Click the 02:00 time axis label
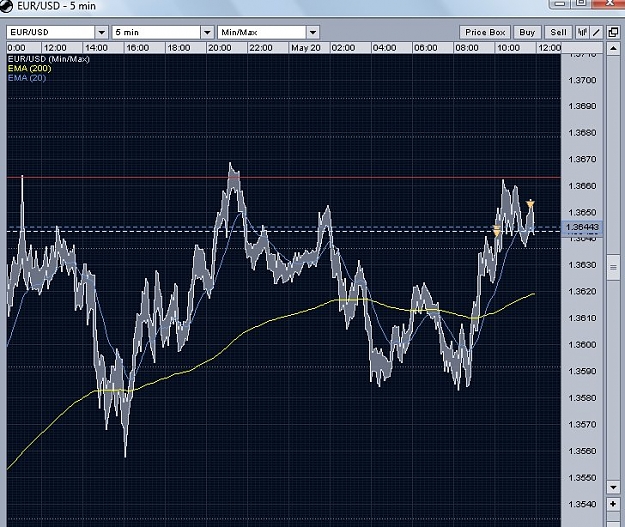625x527 pixels. 343,48
